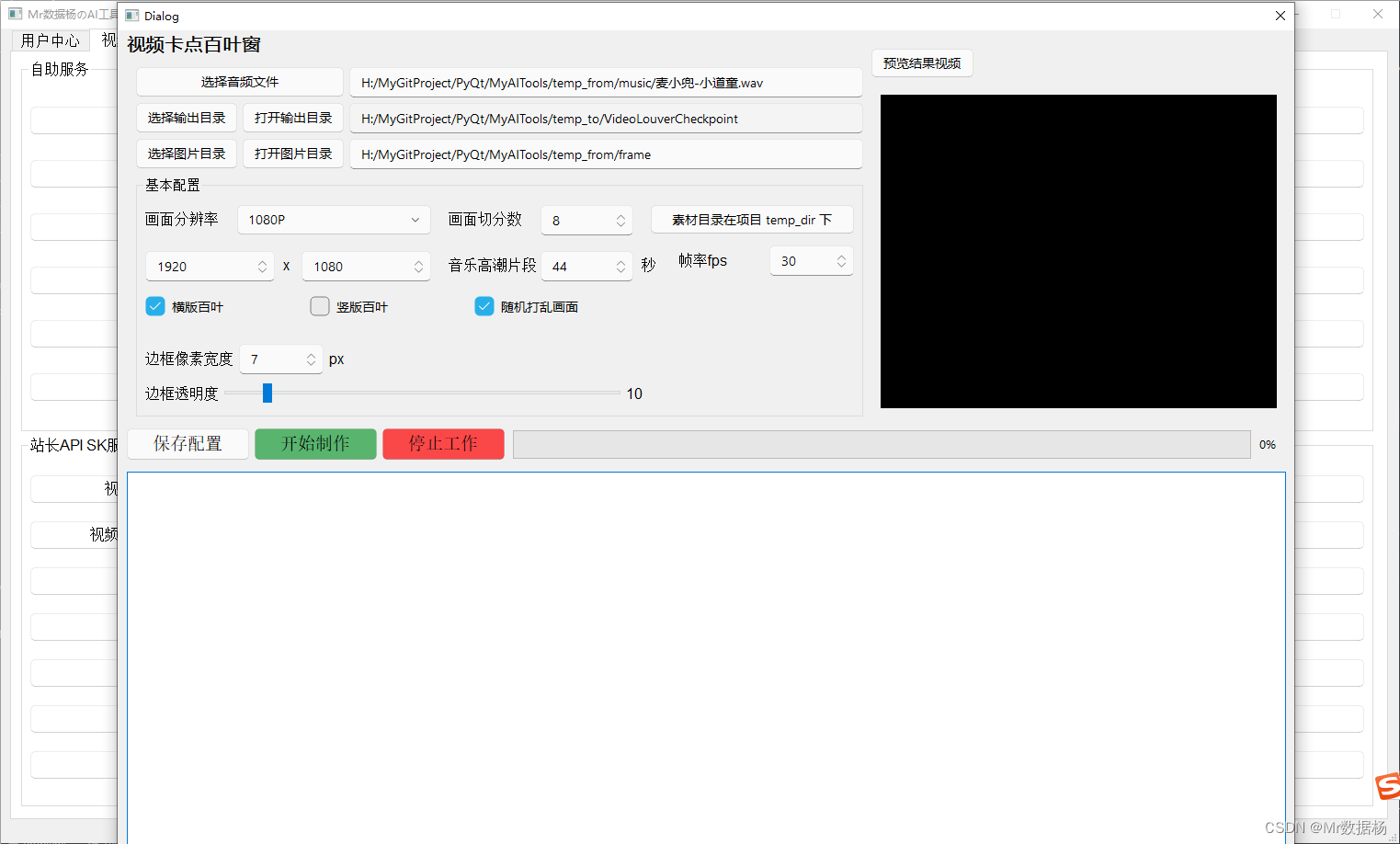Toggle the 横版百叶 checkbox
This screenshot has height=844, width=1400.
[x=155, y=306]
